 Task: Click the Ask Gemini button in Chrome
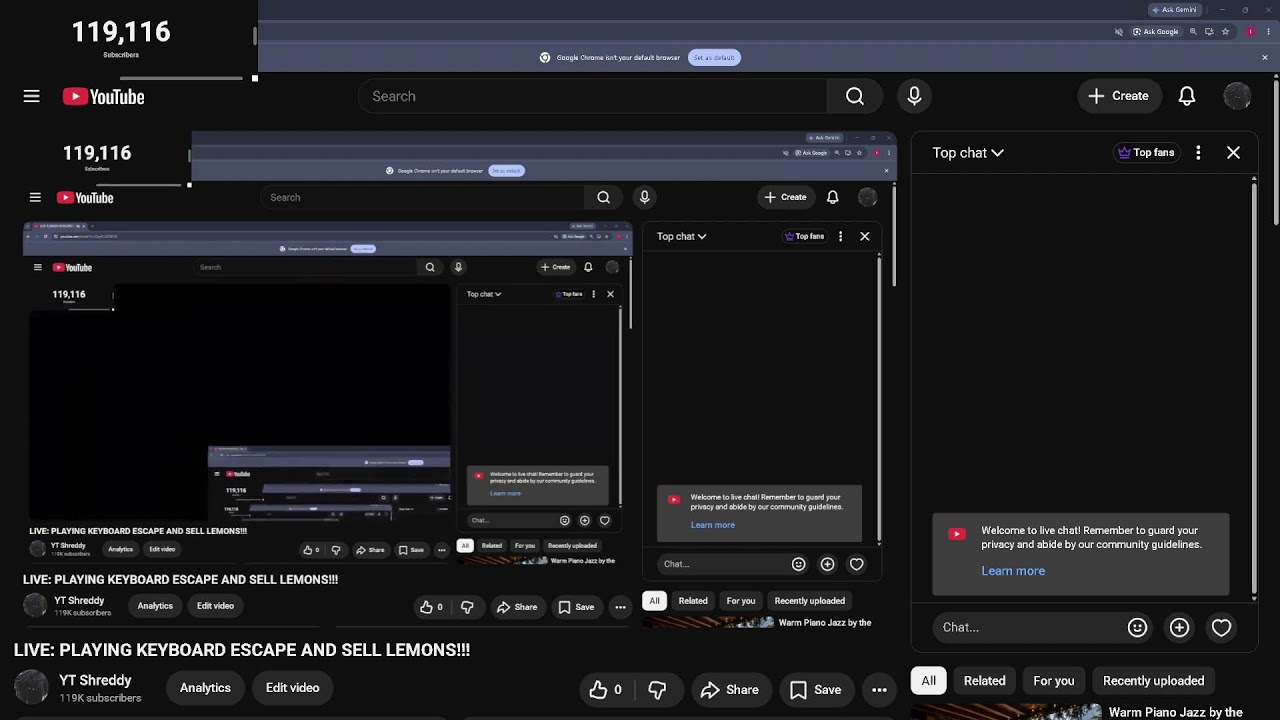[x=1174, y=10]
